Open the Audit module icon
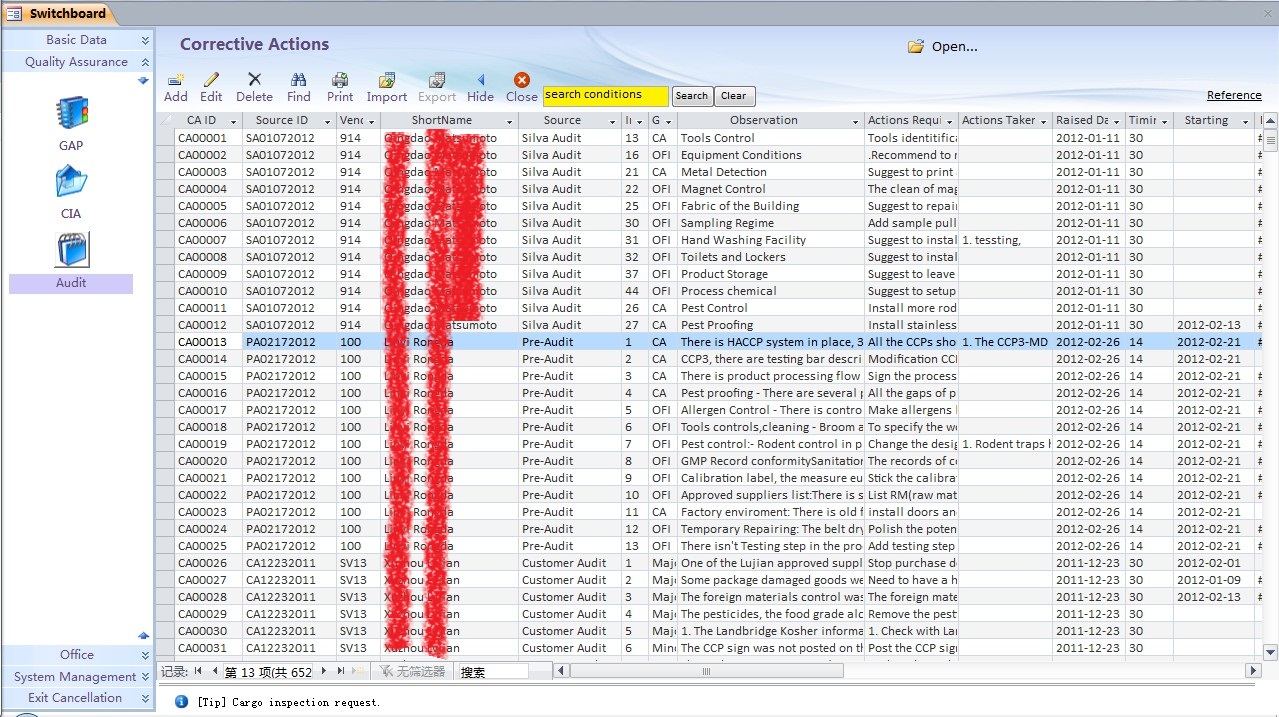 [71, 250]
